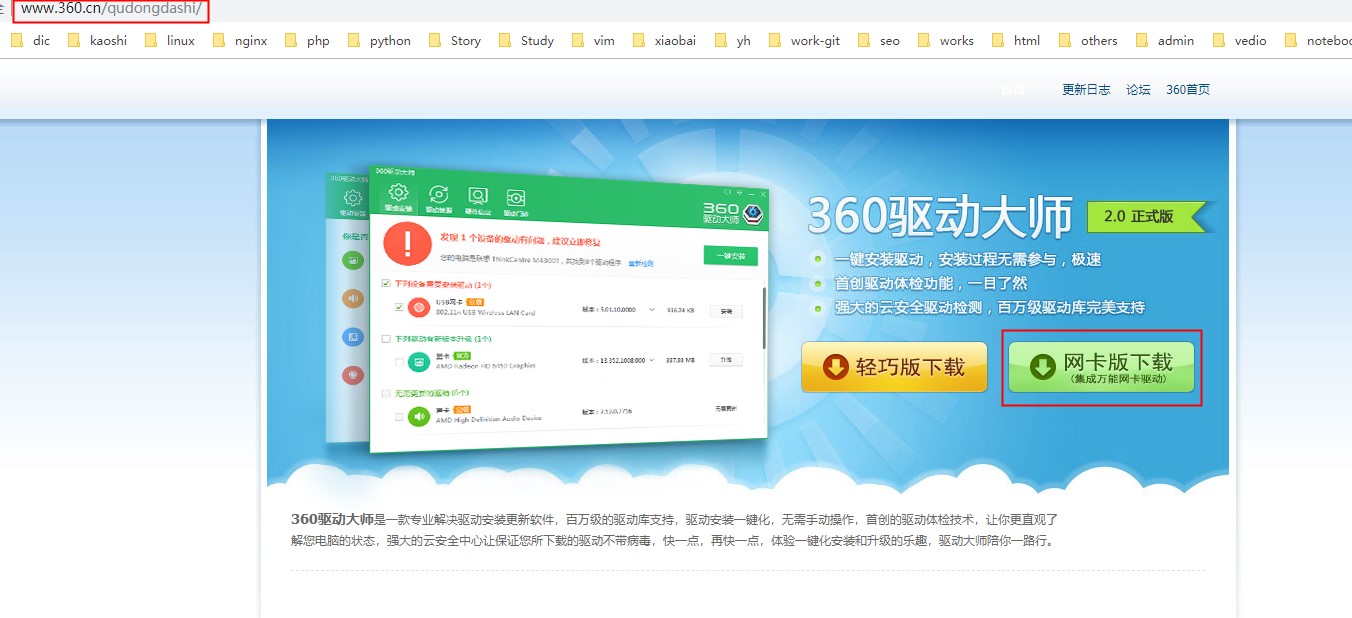Check the AMD Radeon graphics driver checkbox
The height and width of the screenshot is (618, 1352).
click(x=399, y=361)
